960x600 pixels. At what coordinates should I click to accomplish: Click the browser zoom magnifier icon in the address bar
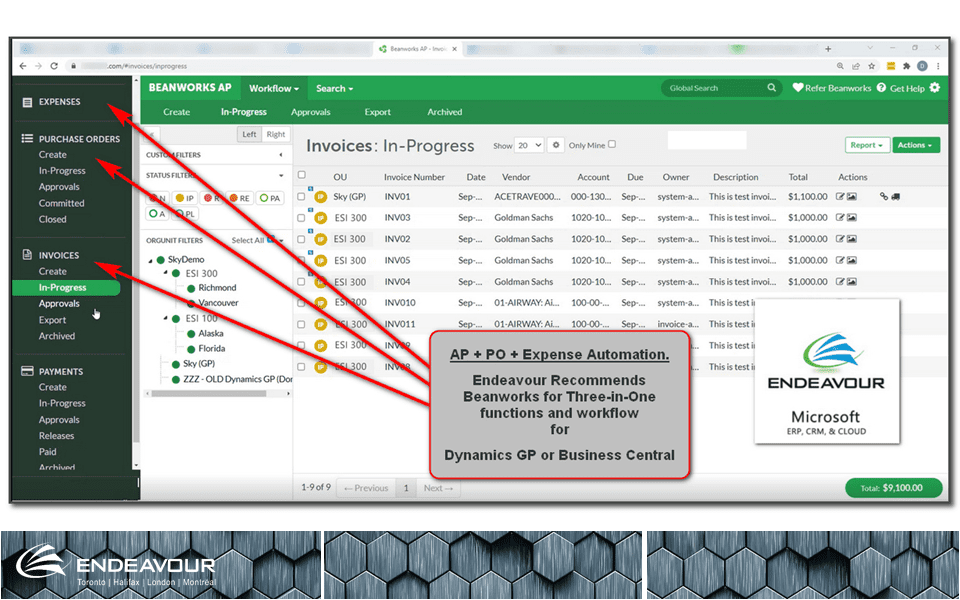tap(840, 66)
